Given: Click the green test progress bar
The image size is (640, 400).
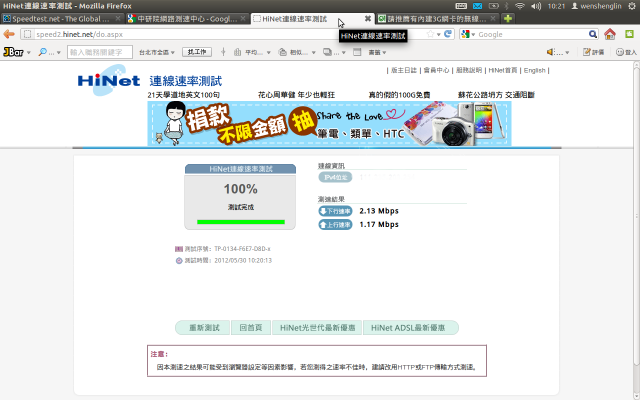Looking at the screenshot, I should 240,222.
